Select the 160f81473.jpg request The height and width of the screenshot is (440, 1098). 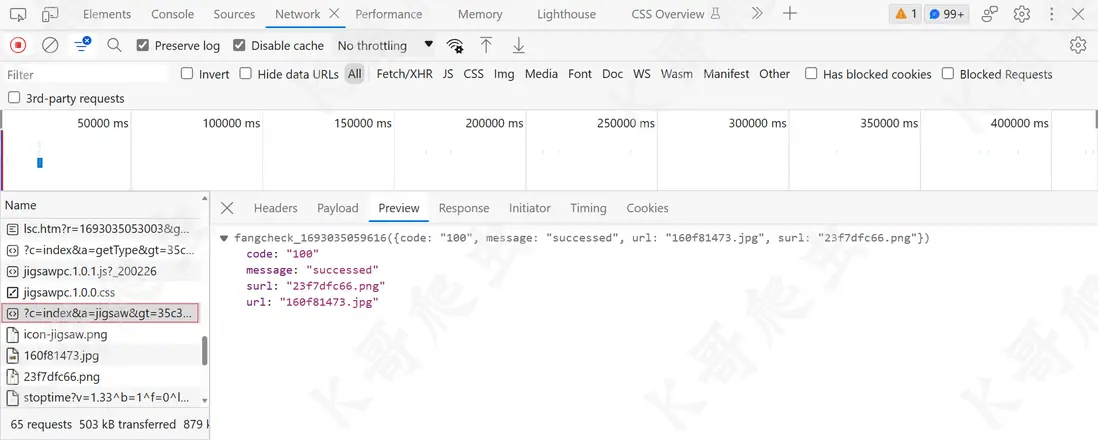(100, 355)
